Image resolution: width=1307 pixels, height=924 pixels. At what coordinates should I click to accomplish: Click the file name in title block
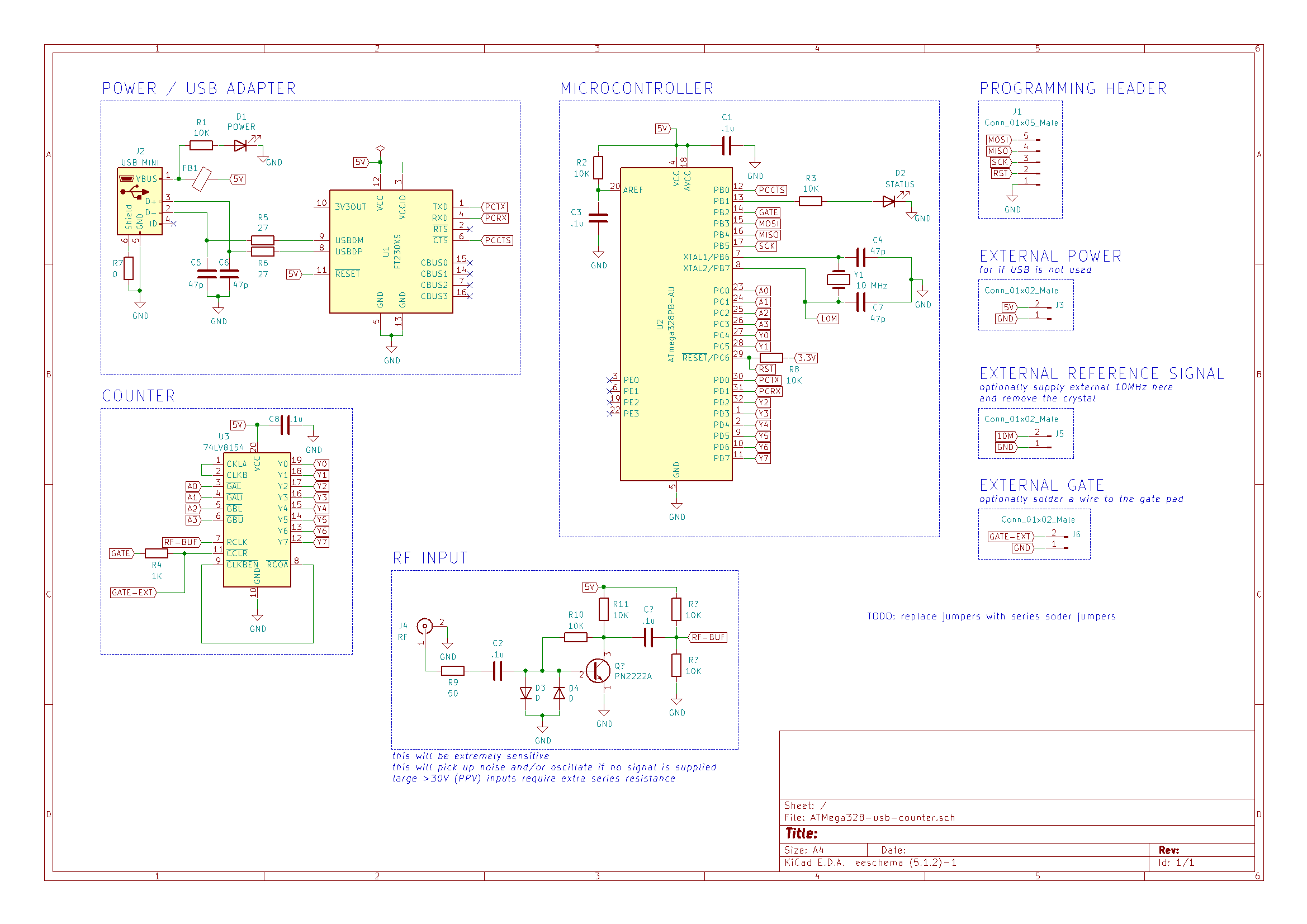coord(882,818)
